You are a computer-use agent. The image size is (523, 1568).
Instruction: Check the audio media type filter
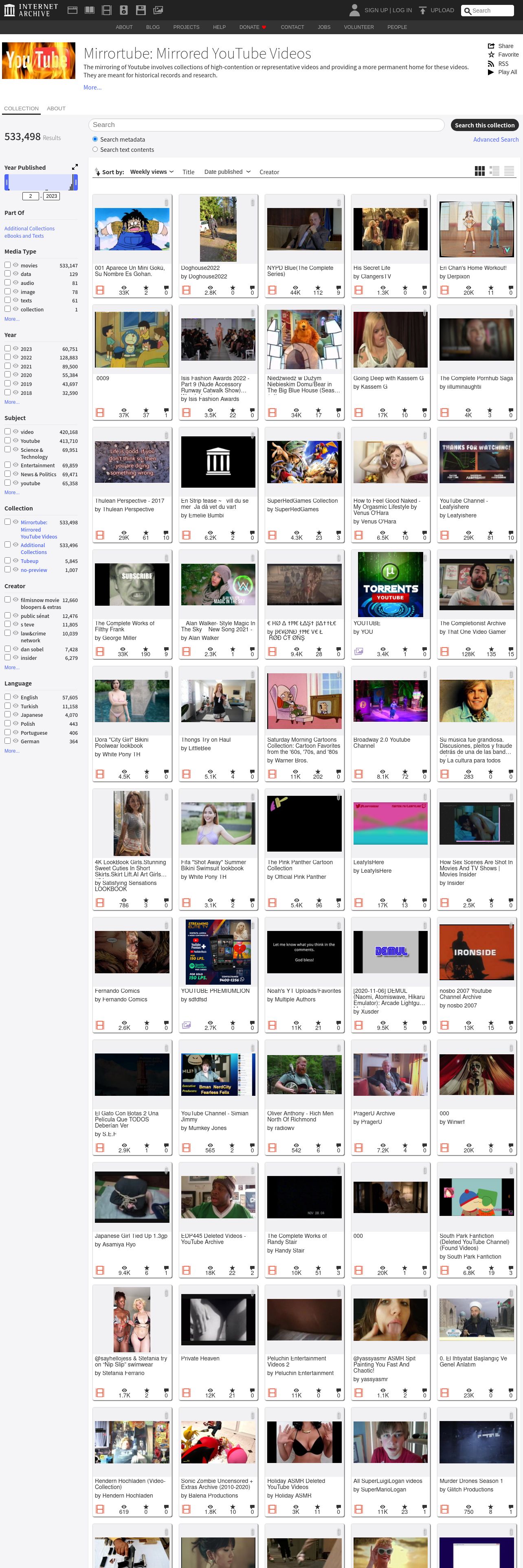tap(7, 283)
